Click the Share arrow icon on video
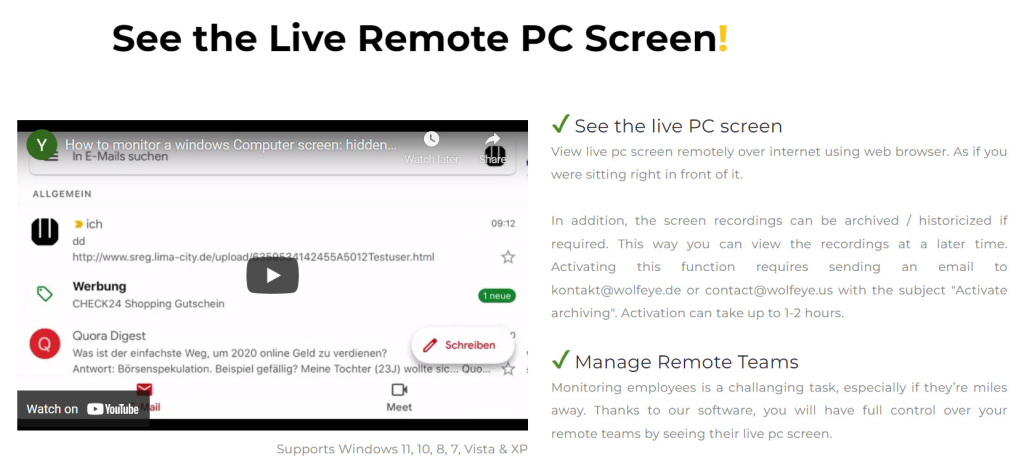Image resolution: width=1024 pixels, height=457 pixels. tap(492, 139)
